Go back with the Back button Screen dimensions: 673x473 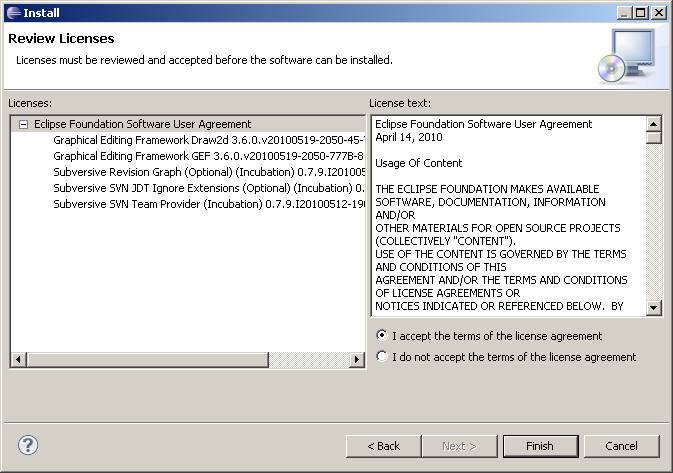coord(383,446)
